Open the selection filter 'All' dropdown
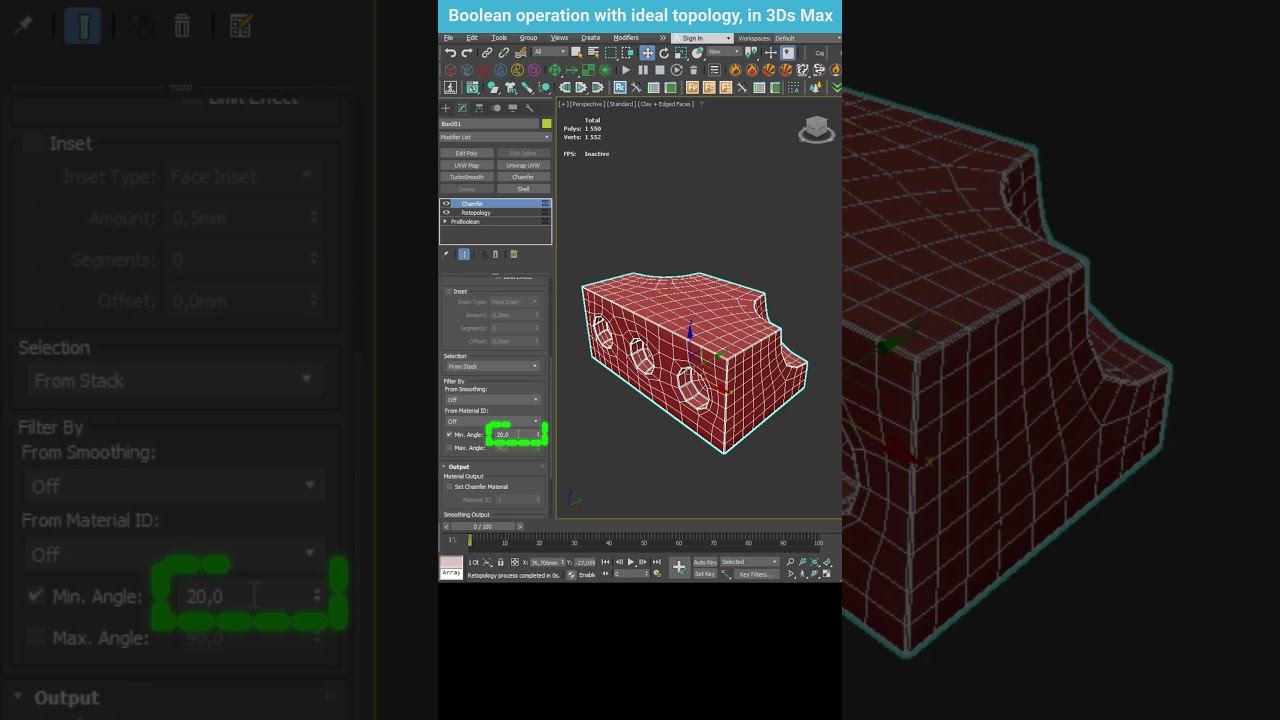The image size is (1280, 720). (550, 52)
